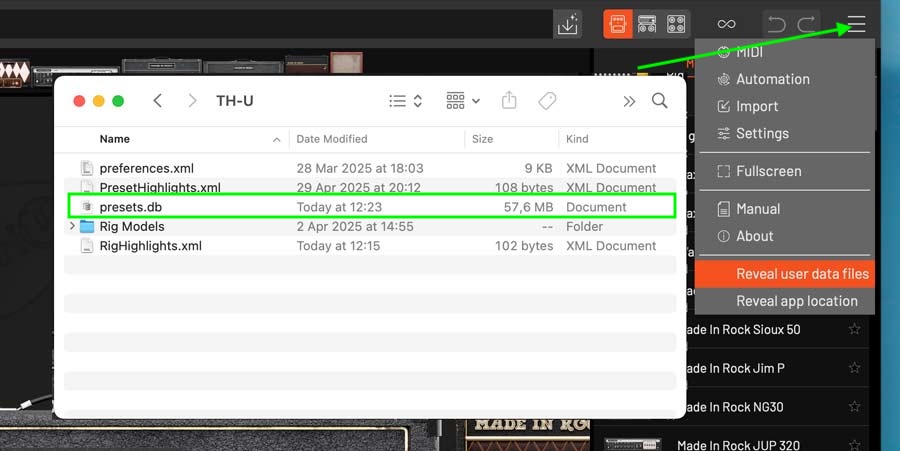Favorite the Made In Rock JUP 320 star
This screenshot has width=900, height=451.
coord(855,445)
